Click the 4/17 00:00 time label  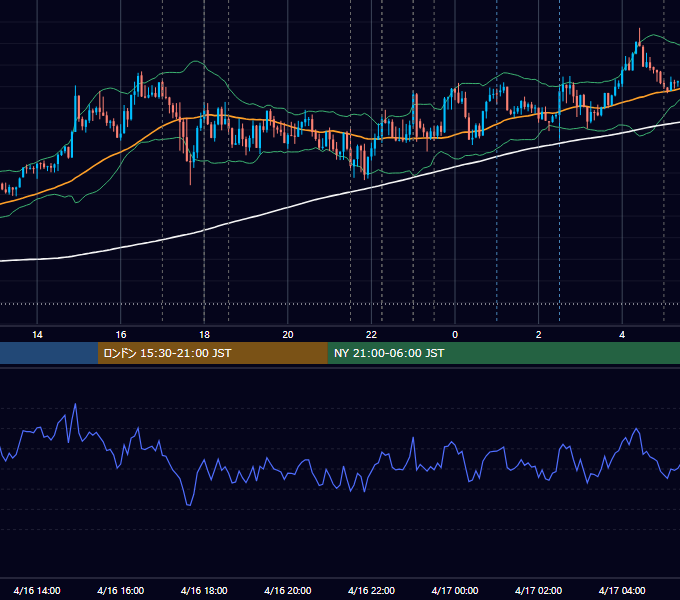click(x=455, y=590)
